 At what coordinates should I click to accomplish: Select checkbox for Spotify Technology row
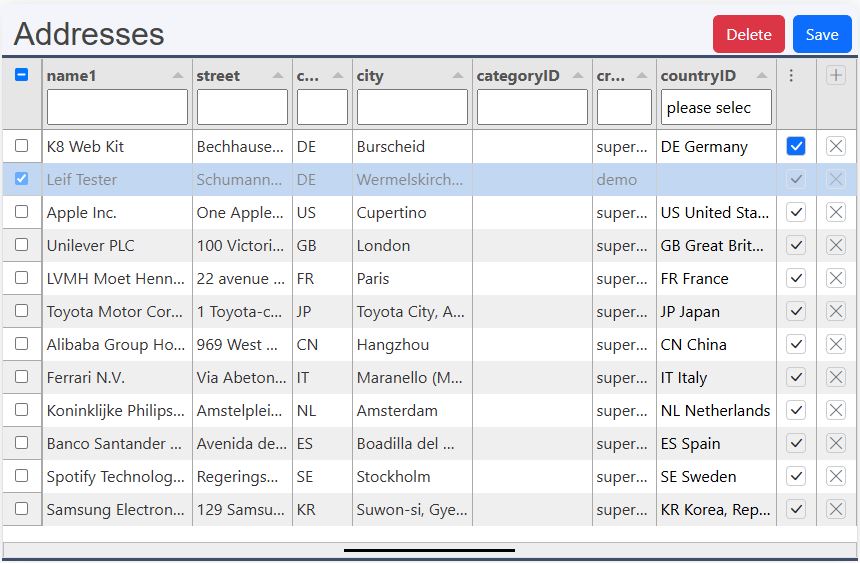(x=21, y=475)
